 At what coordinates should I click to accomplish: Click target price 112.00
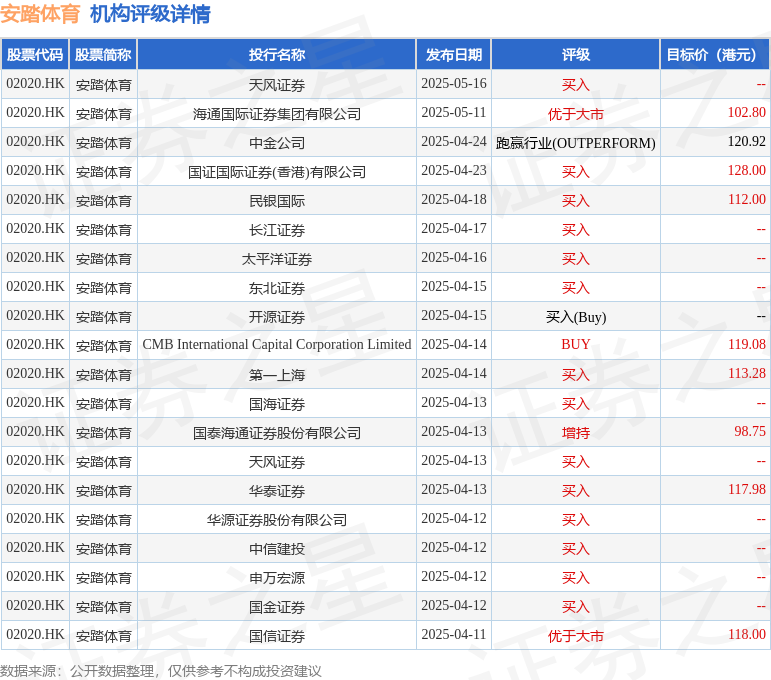coord(746,200)
